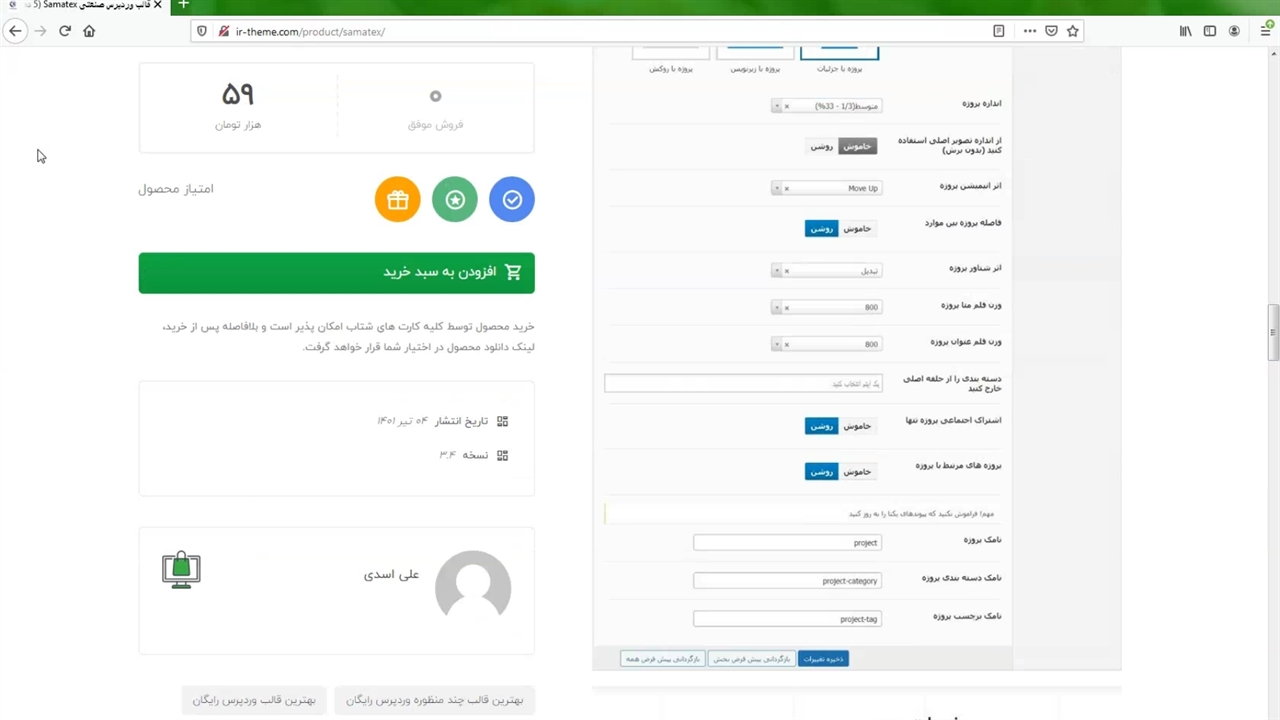
Task: Open بهترین قالب وردپرس رایگان tag link
Action: tap(254, 700)
